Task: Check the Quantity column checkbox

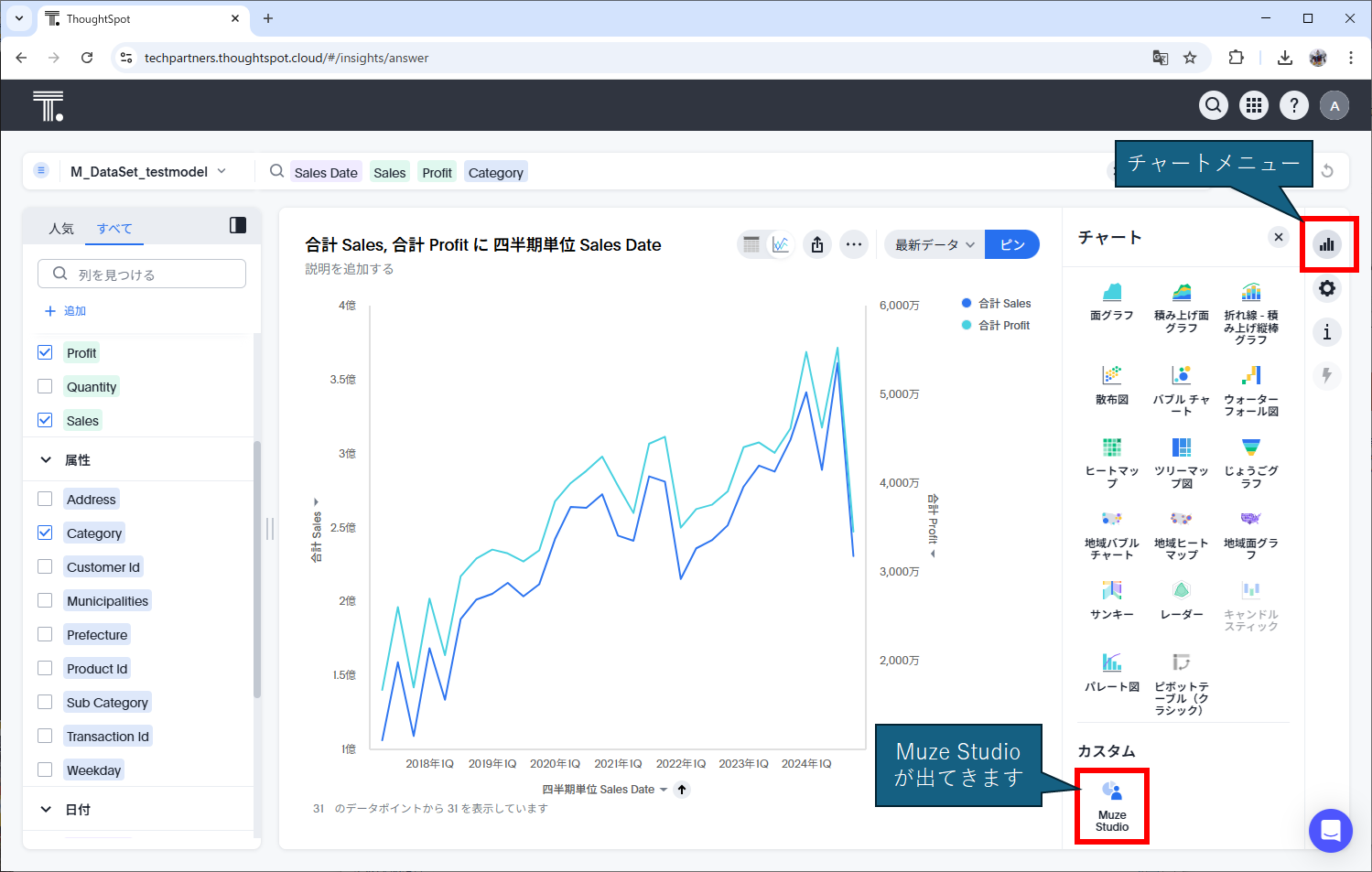Action: point(45,386)
